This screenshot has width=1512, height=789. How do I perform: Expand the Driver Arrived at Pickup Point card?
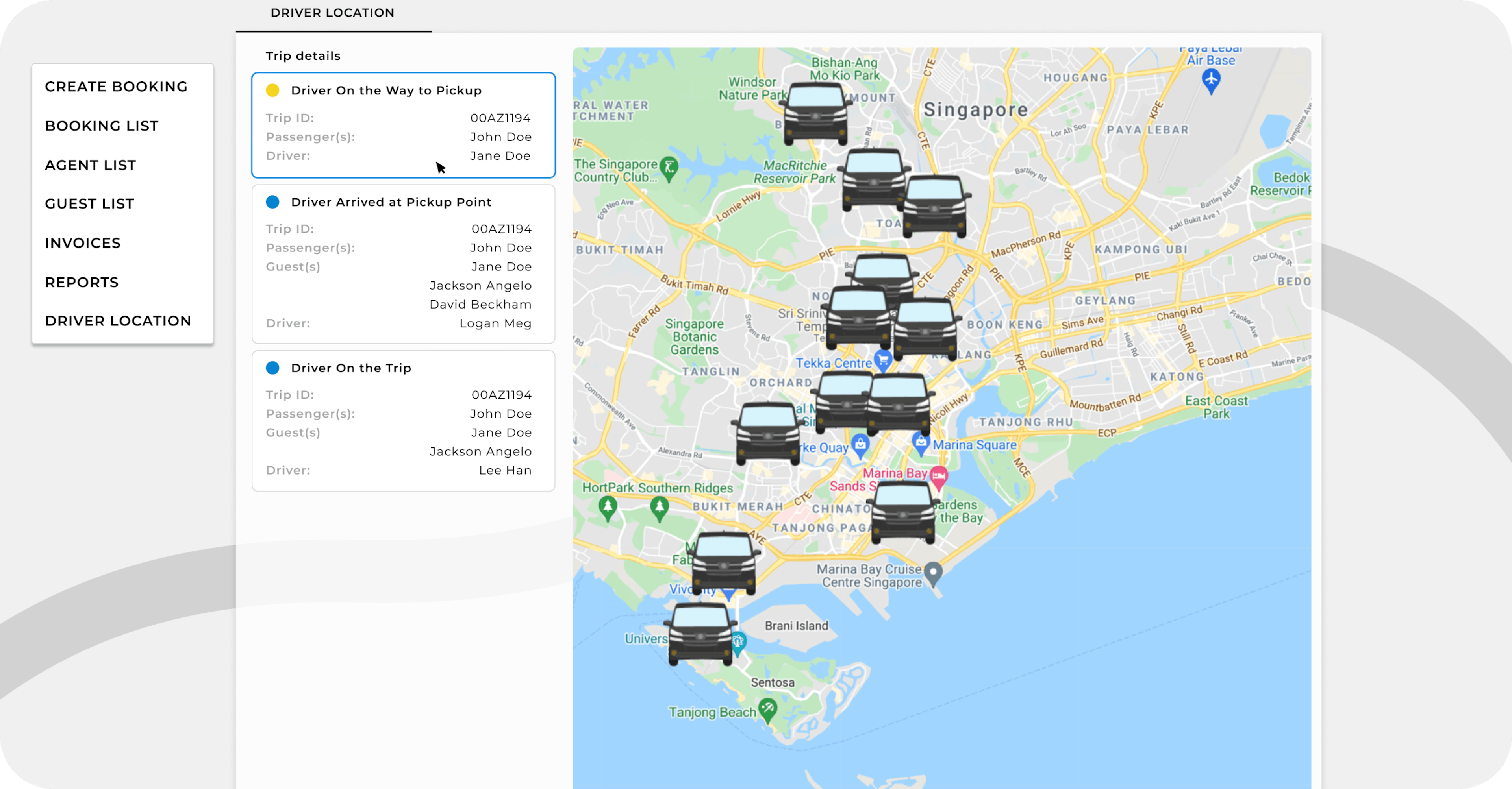pyautogui.click(x=391, y=202)
